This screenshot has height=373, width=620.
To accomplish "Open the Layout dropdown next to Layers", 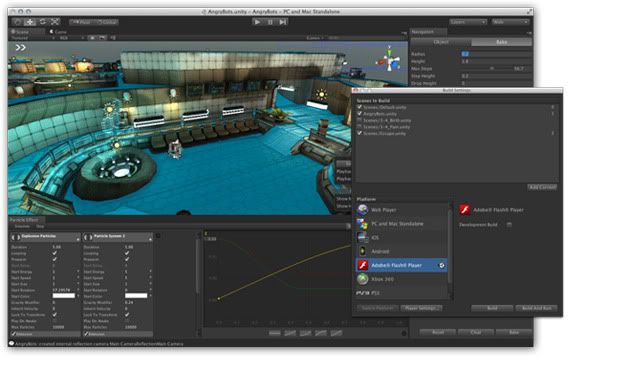I will 510,22.
